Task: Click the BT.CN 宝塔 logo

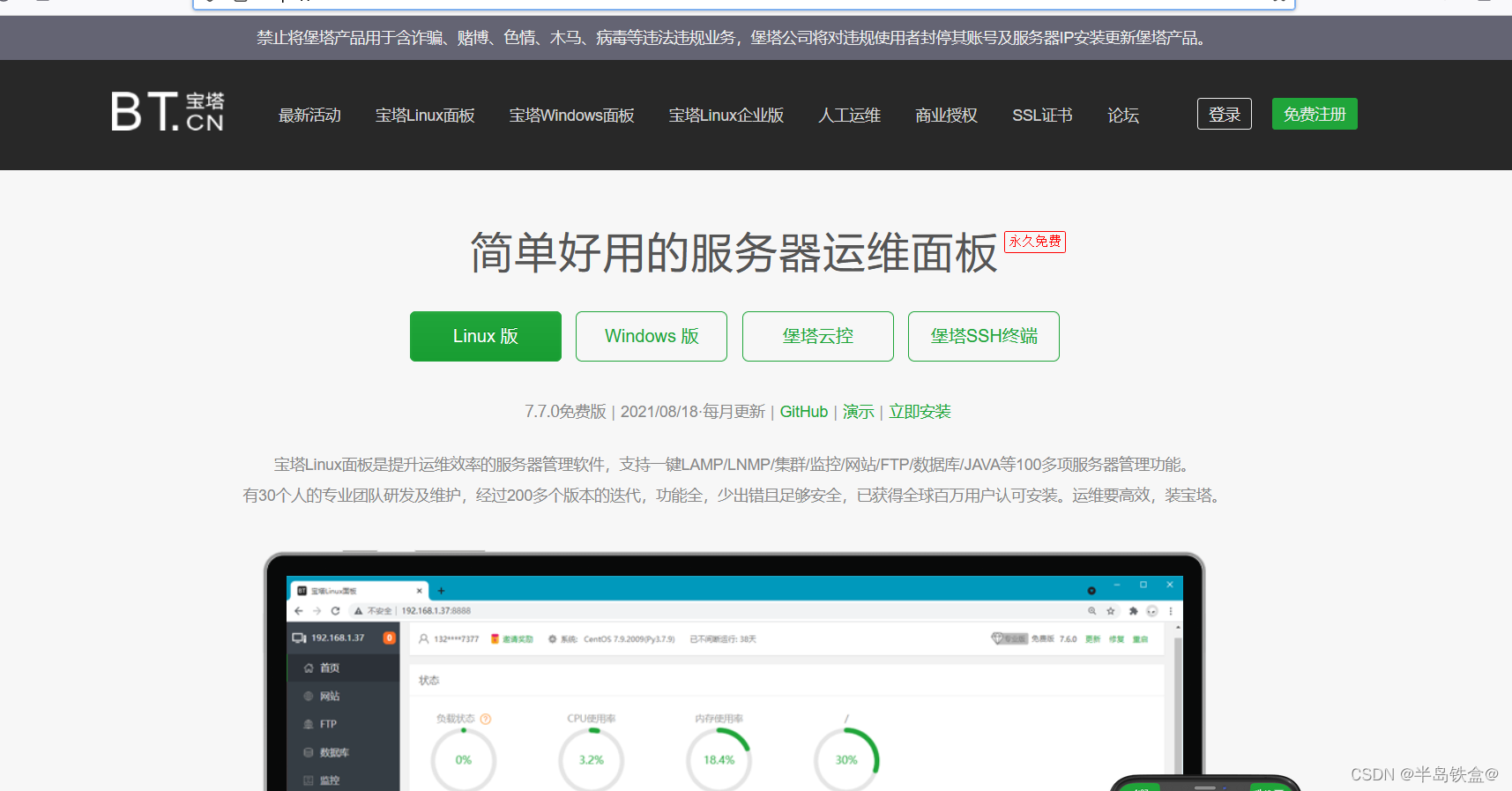Action: click(168, 112)
